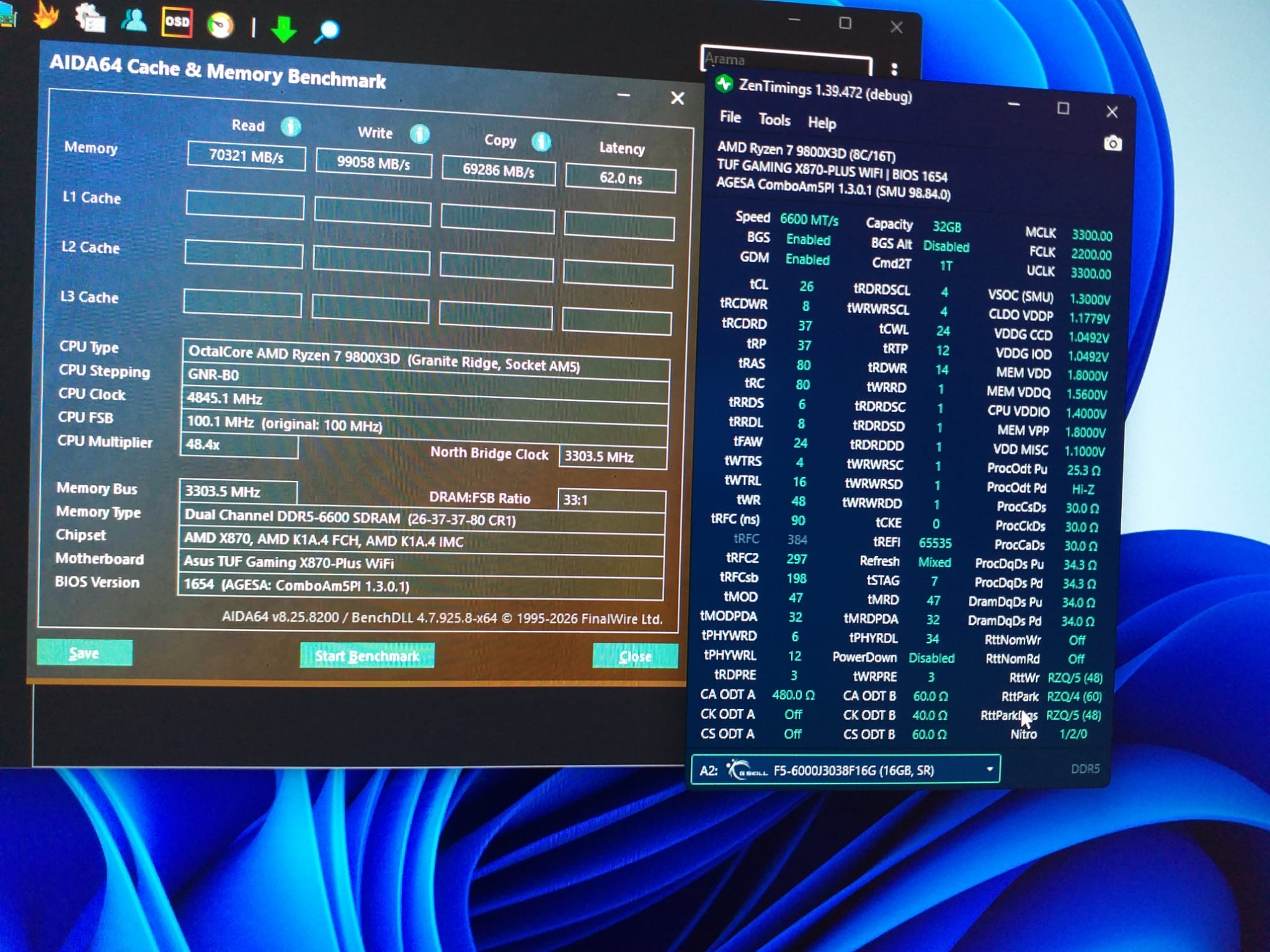Click the Capacity value 32GB in ZenTimings
This screenshot has height=952, width=1270.
[x=947, y=227]
